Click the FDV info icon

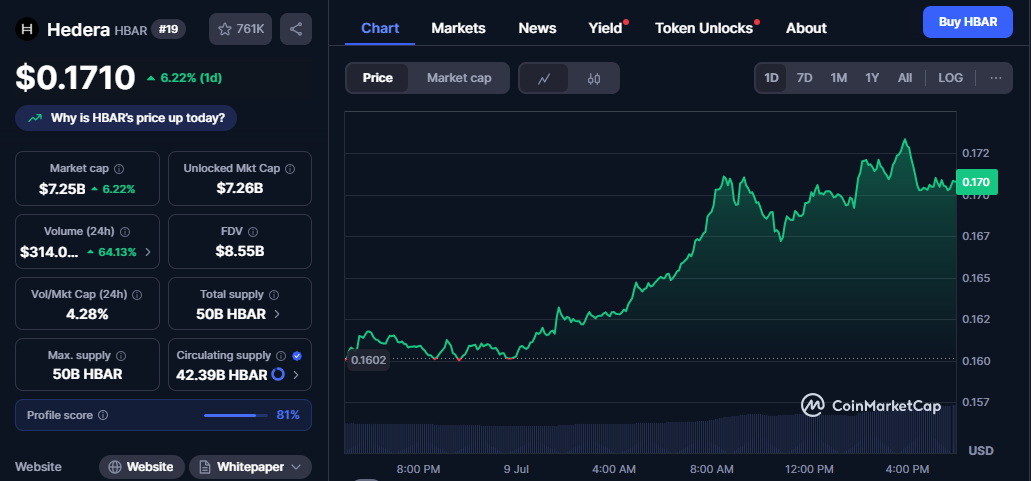click(x=253, y=232)
